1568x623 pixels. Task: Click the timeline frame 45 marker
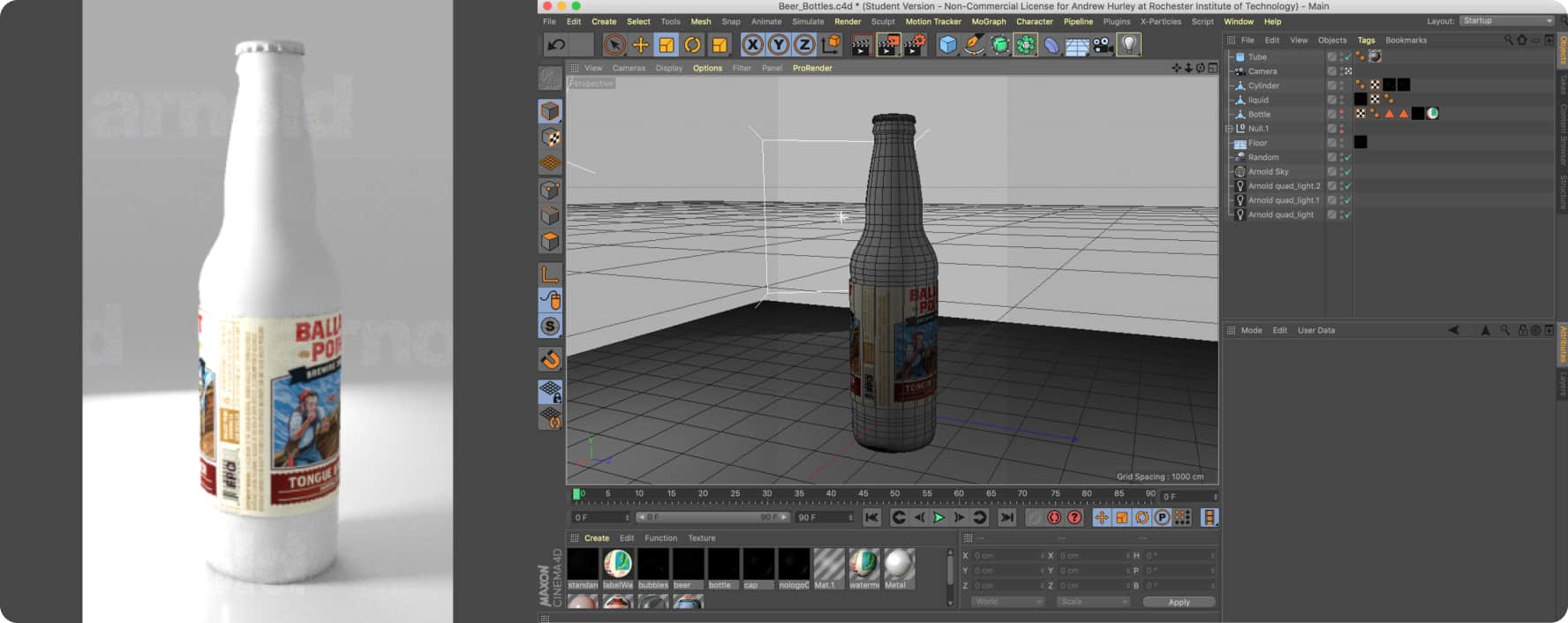tap(863, 494)
